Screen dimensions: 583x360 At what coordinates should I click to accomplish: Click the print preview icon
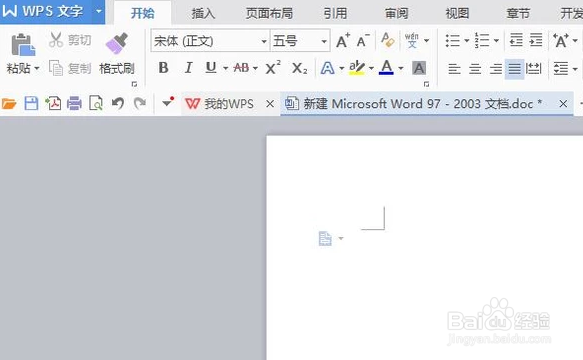[x=96, y=103]
